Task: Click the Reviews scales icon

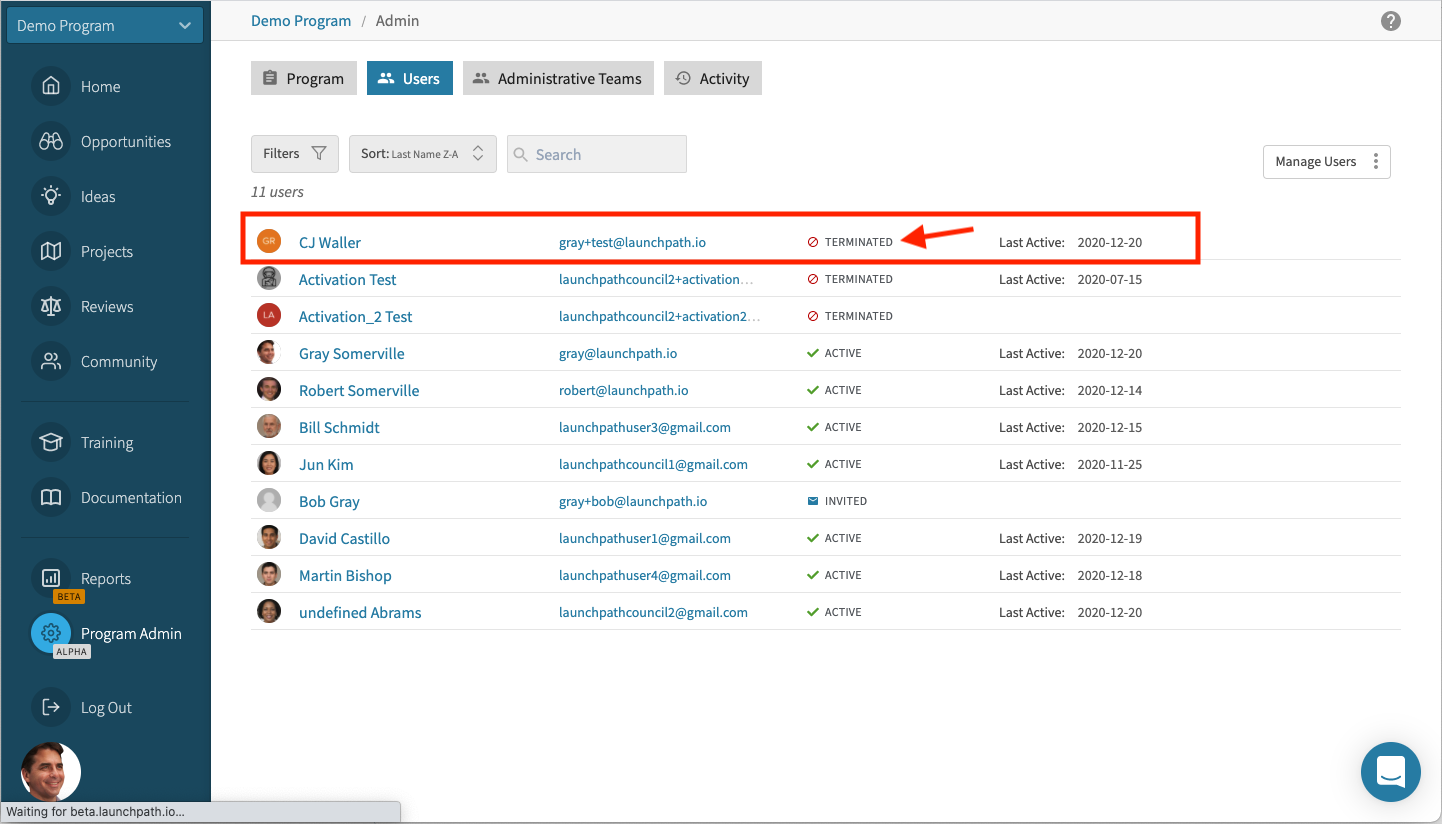Action: (x=51, y=307)
